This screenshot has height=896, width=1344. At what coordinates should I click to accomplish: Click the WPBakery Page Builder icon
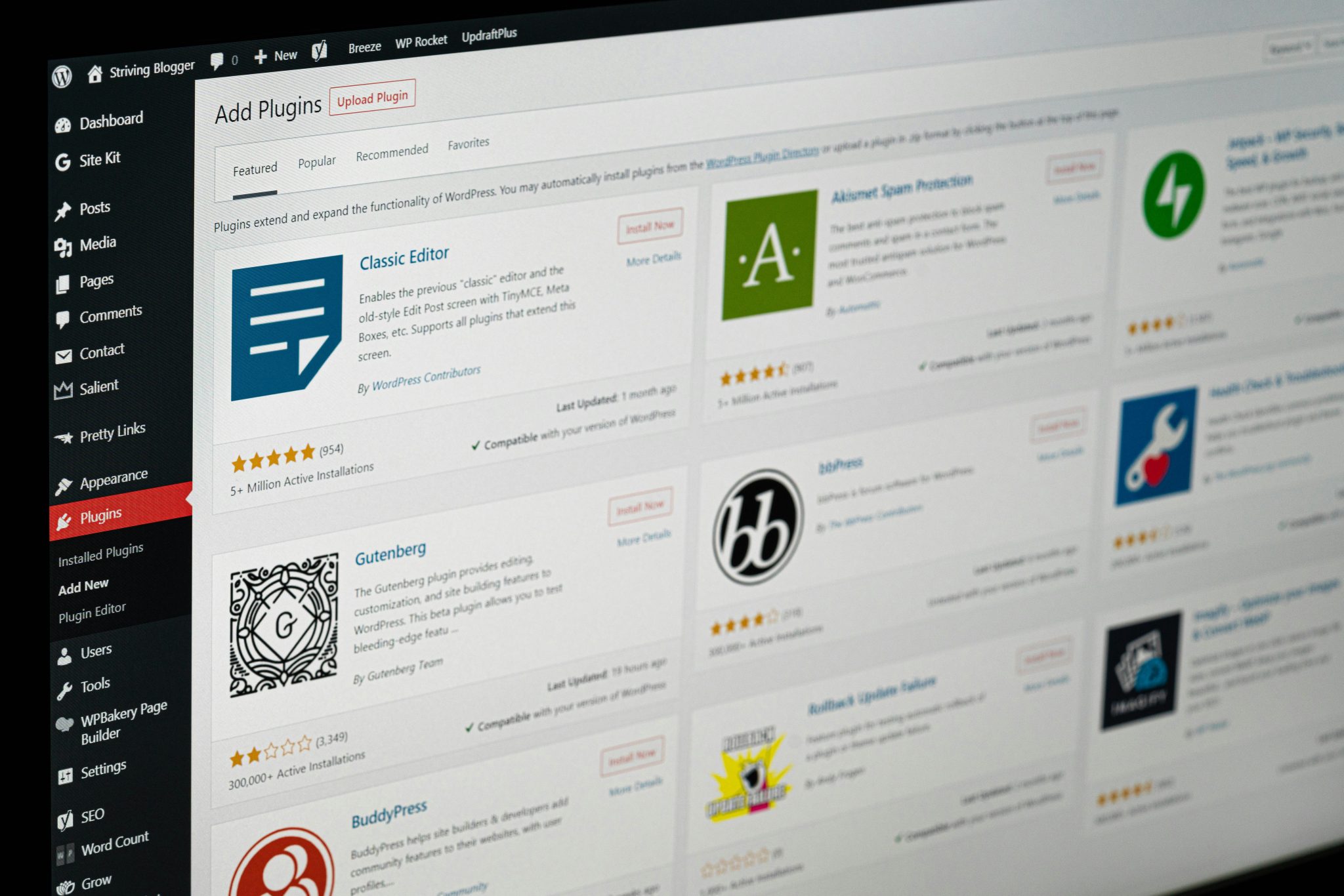[x=62, y=720]
